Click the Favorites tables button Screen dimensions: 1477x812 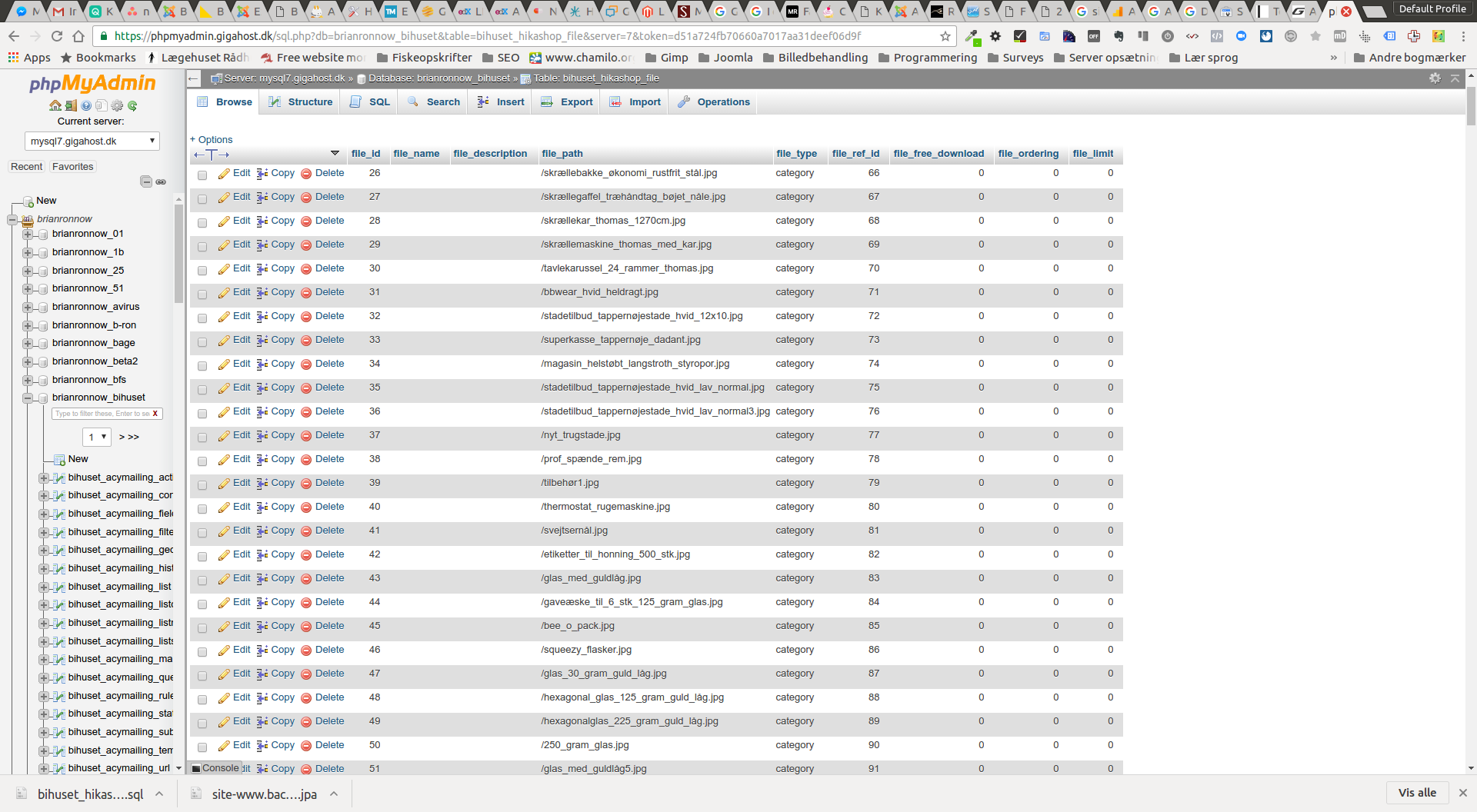(x=73, y=167)
